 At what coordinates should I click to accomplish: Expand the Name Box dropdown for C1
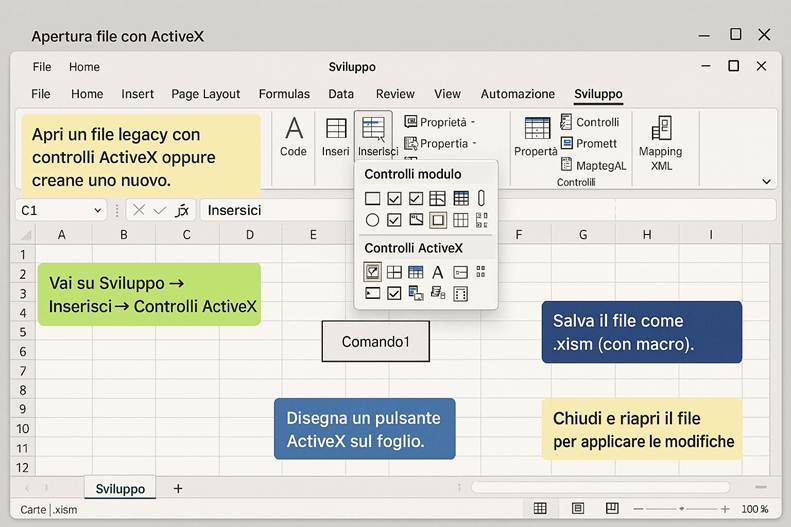[x=97, y=210]
